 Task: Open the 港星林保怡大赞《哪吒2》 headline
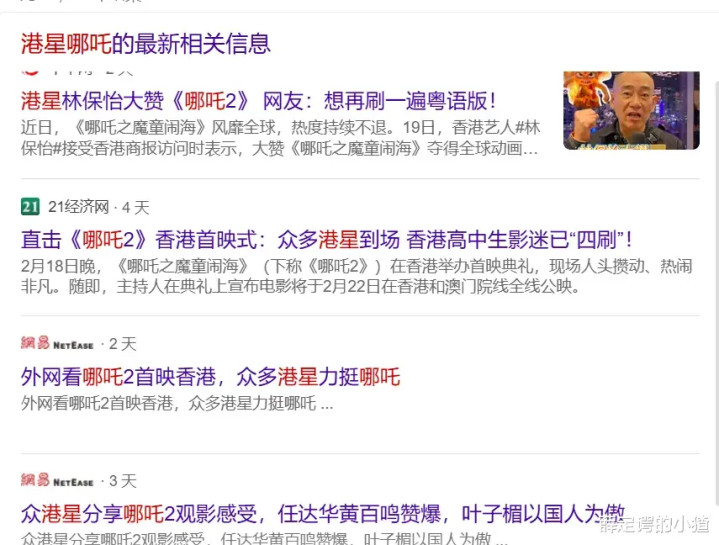(258, 101)
